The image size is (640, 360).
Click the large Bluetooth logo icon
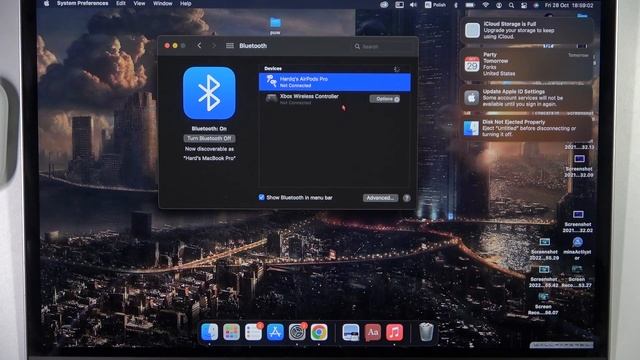(x=209, y=93)
